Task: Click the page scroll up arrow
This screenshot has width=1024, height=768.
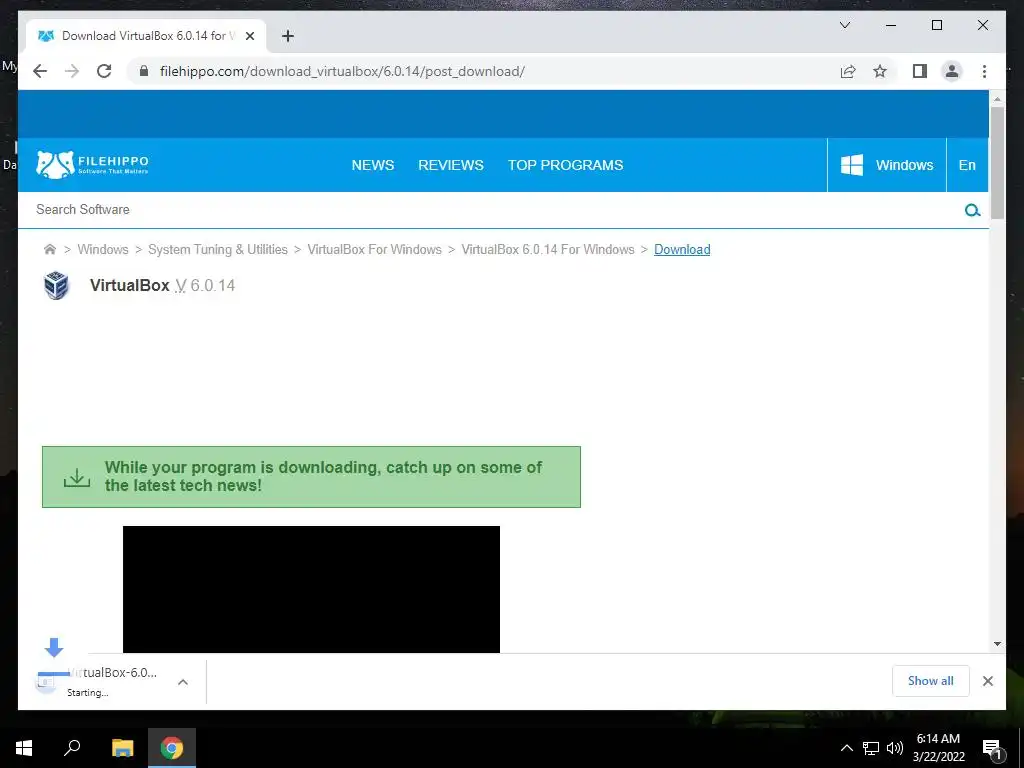Action: point(997,99)
